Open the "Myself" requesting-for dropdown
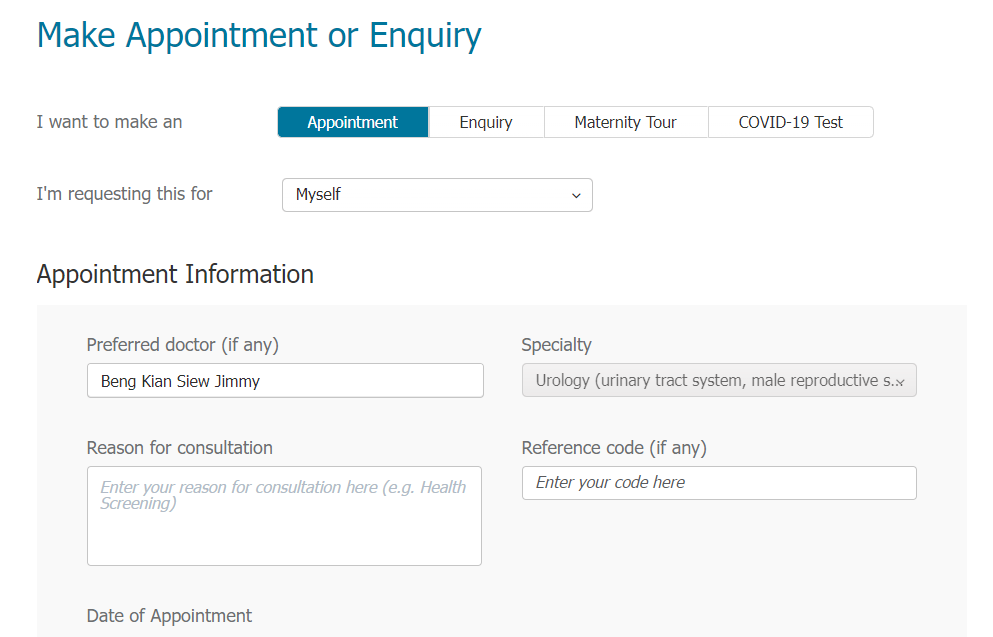The width and height of the screenshot is (993, 637). coord(437,195)
